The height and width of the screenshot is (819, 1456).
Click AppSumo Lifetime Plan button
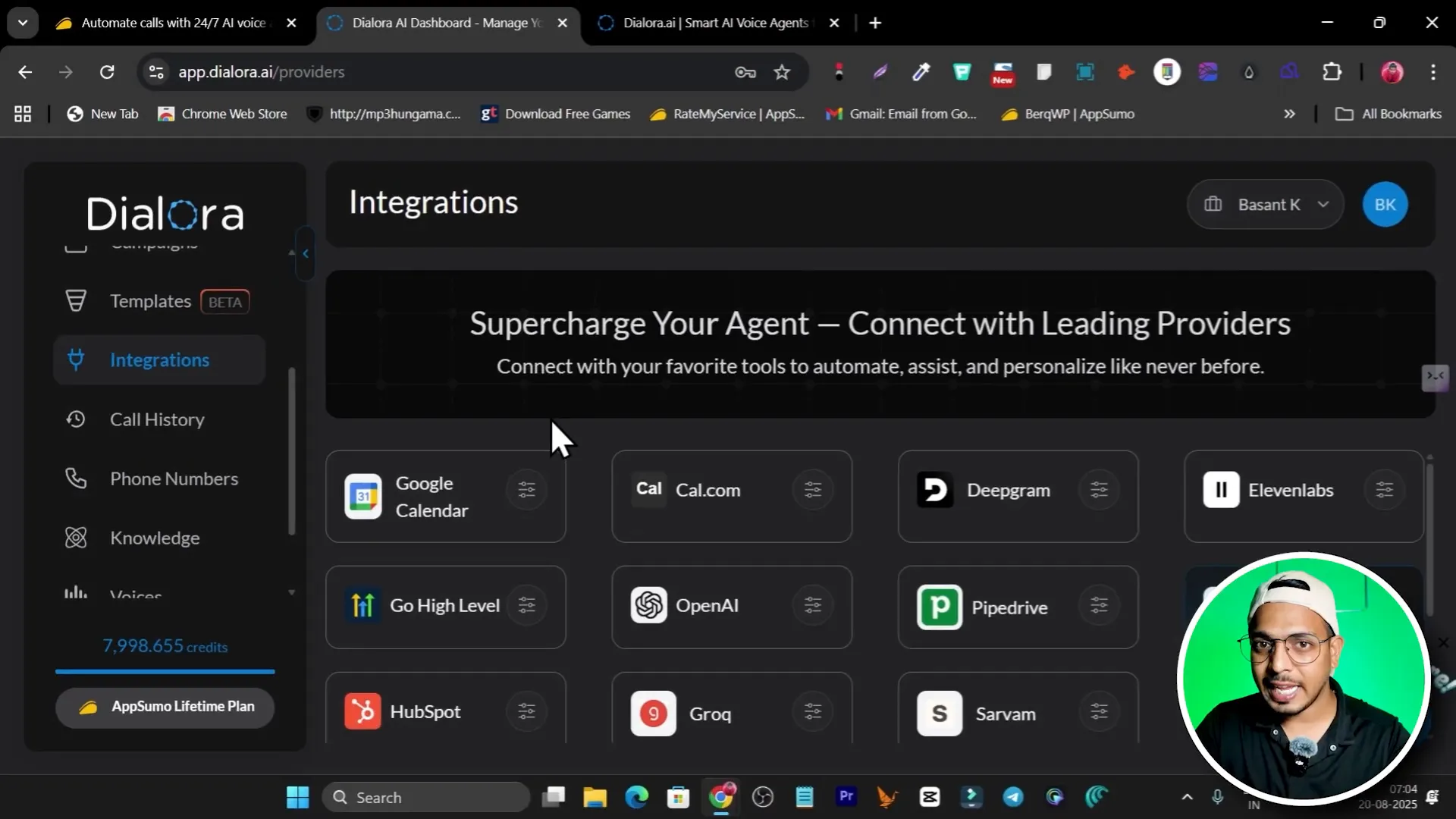click(165, 707)
